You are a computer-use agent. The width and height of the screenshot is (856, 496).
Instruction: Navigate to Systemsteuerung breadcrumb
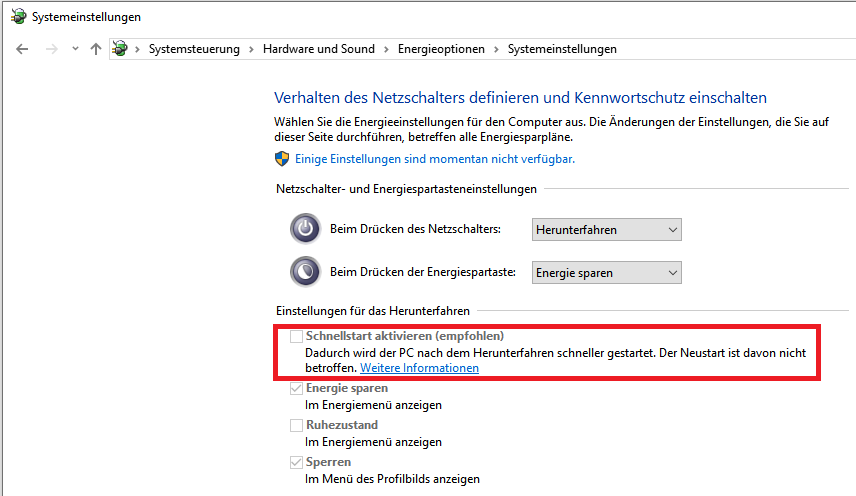[194, 49]
